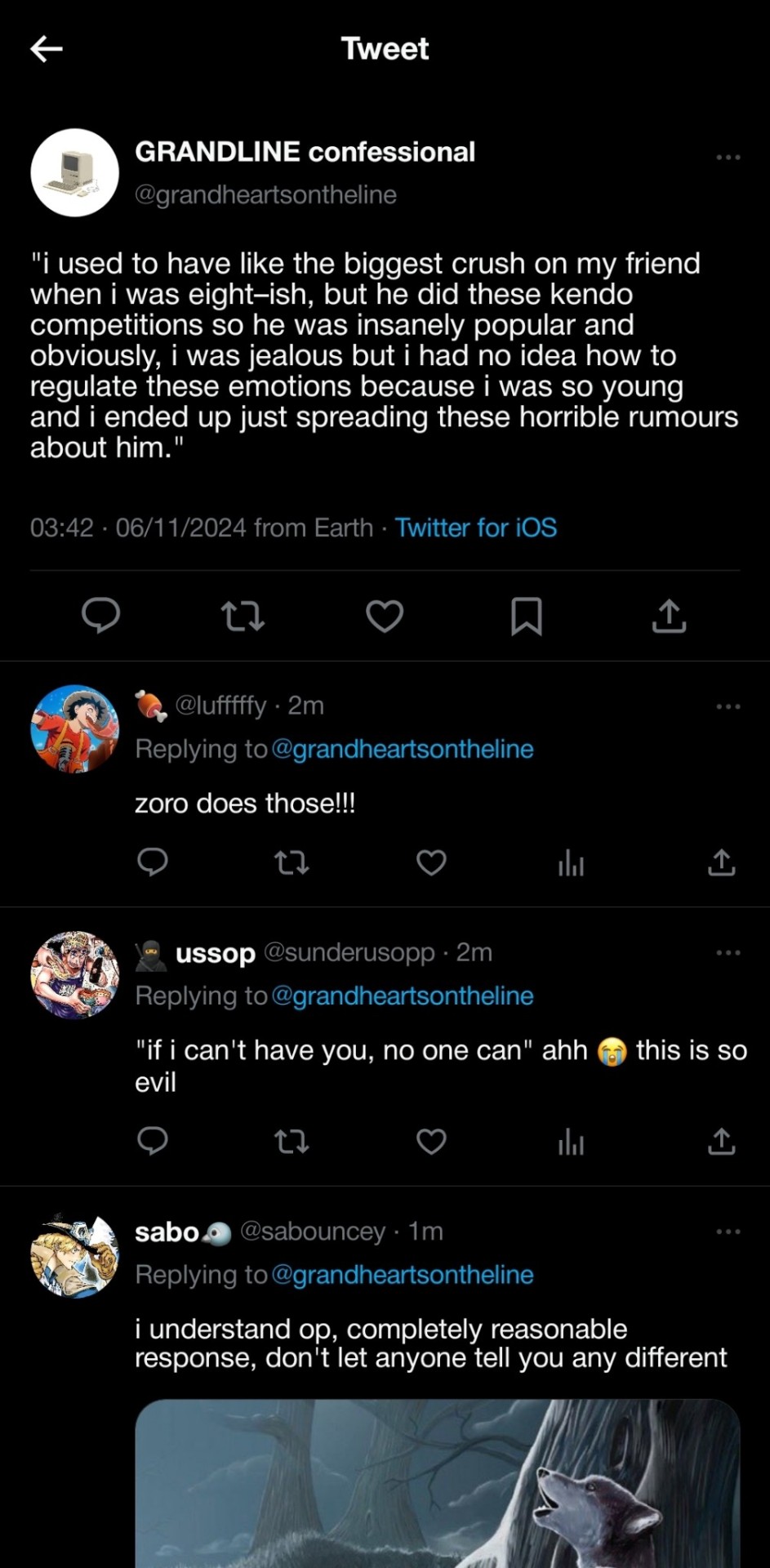The width and height of the screenshot is (770, 1568).
Task: Like ussop's "this is so evil" reply
Action: click(x=431, y=1141)
